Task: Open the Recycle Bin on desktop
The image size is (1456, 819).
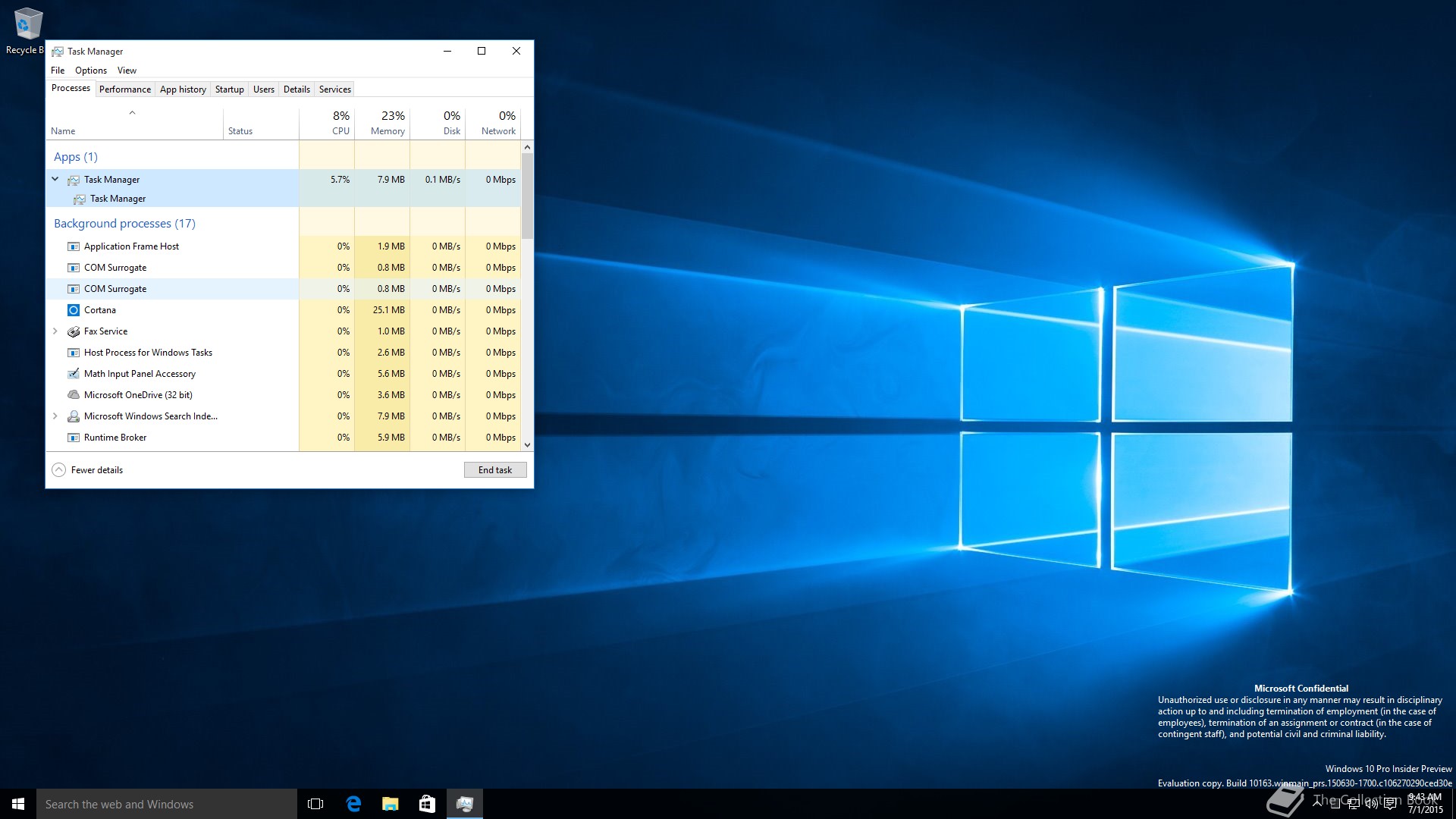Action: (27, 30)
